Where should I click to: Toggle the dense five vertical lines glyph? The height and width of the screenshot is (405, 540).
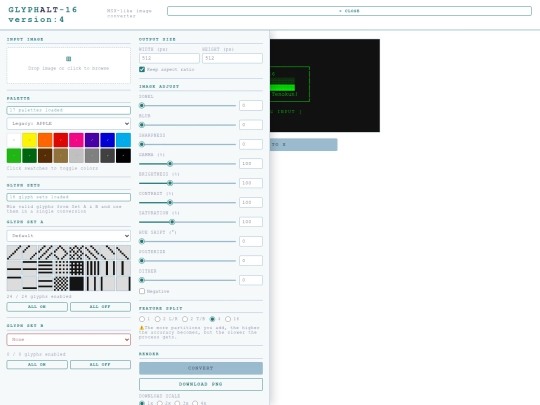[x=92, y=268]
